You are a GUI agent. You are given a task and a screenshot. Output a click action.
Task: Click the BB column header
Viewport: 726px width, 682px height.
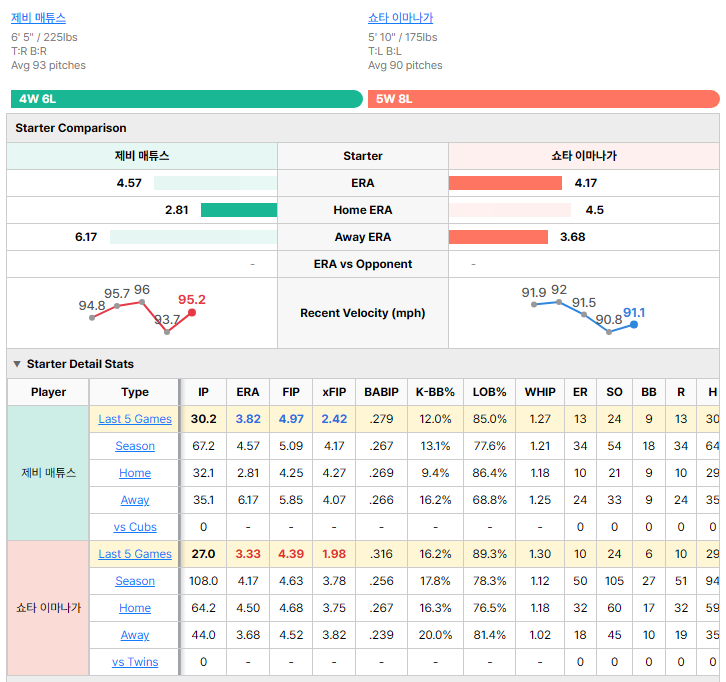649,392
